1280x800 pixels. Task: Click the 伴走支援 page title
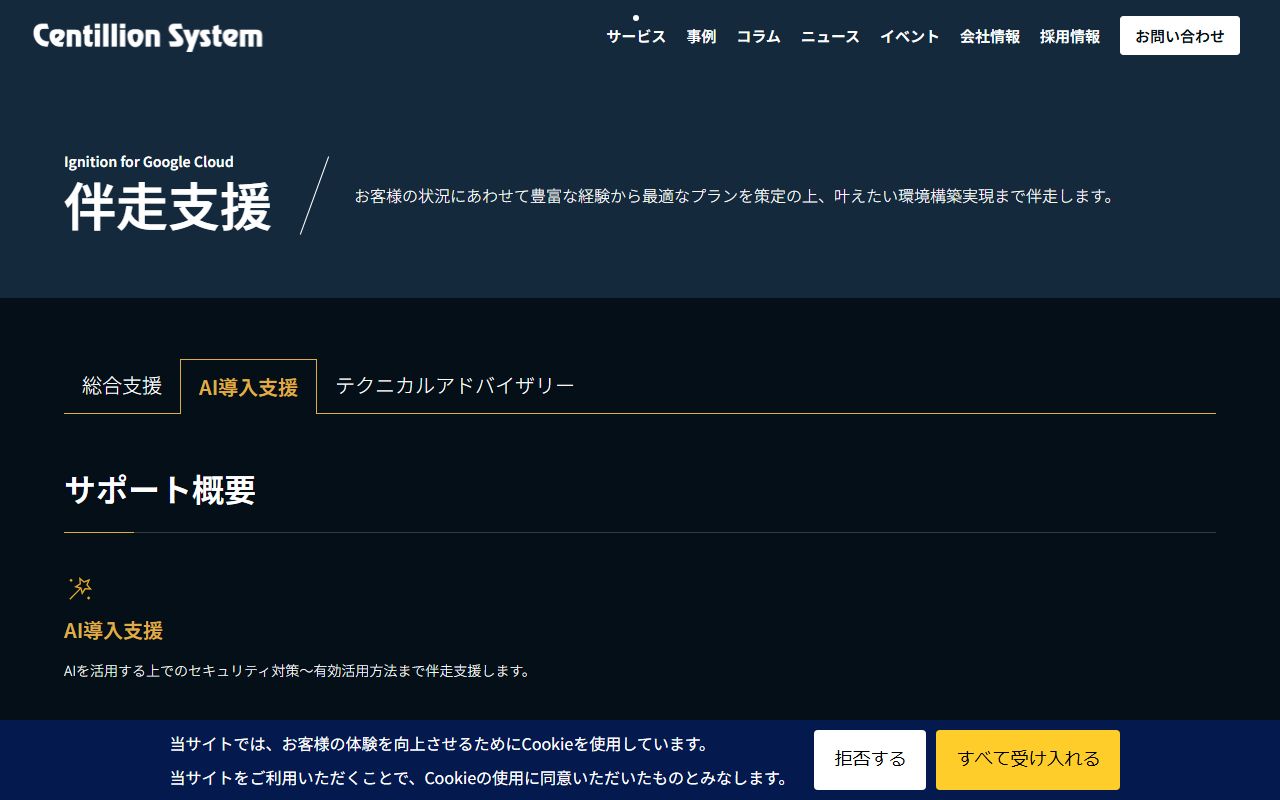[168, 207]
